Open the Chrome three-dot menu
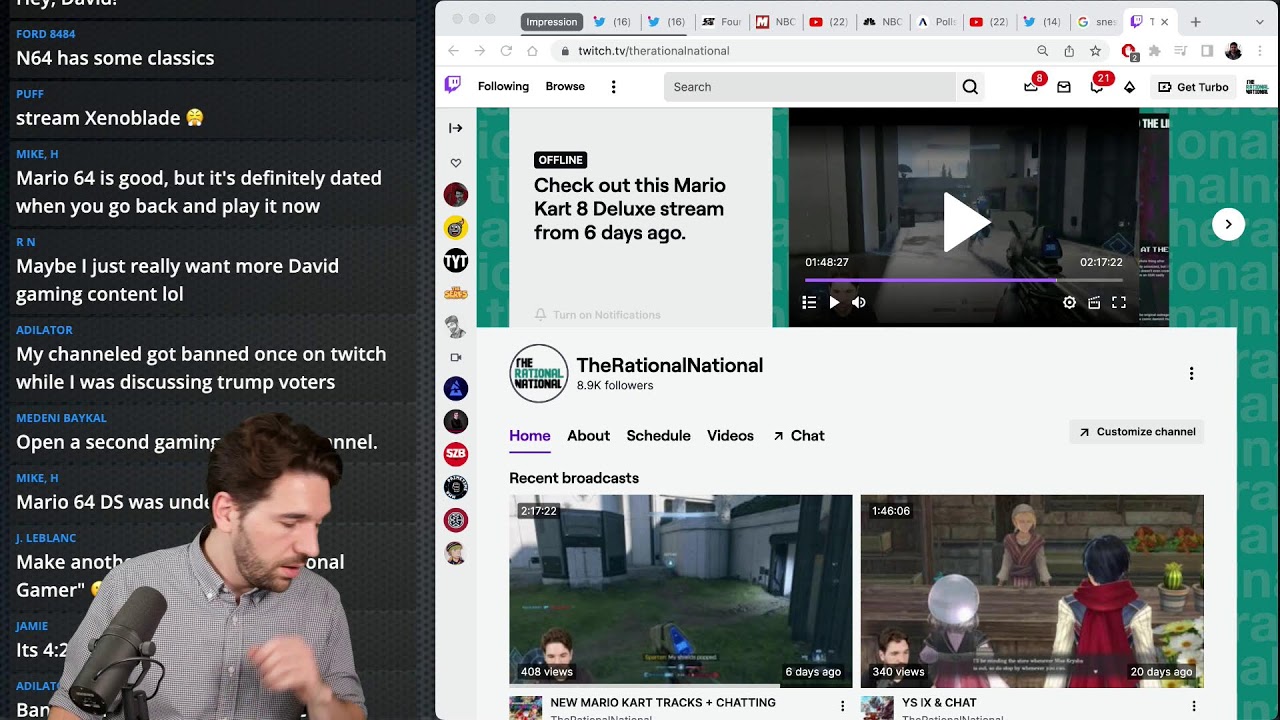The height and width of the screenshot is (720, 1280). (x=1260, y=51)
